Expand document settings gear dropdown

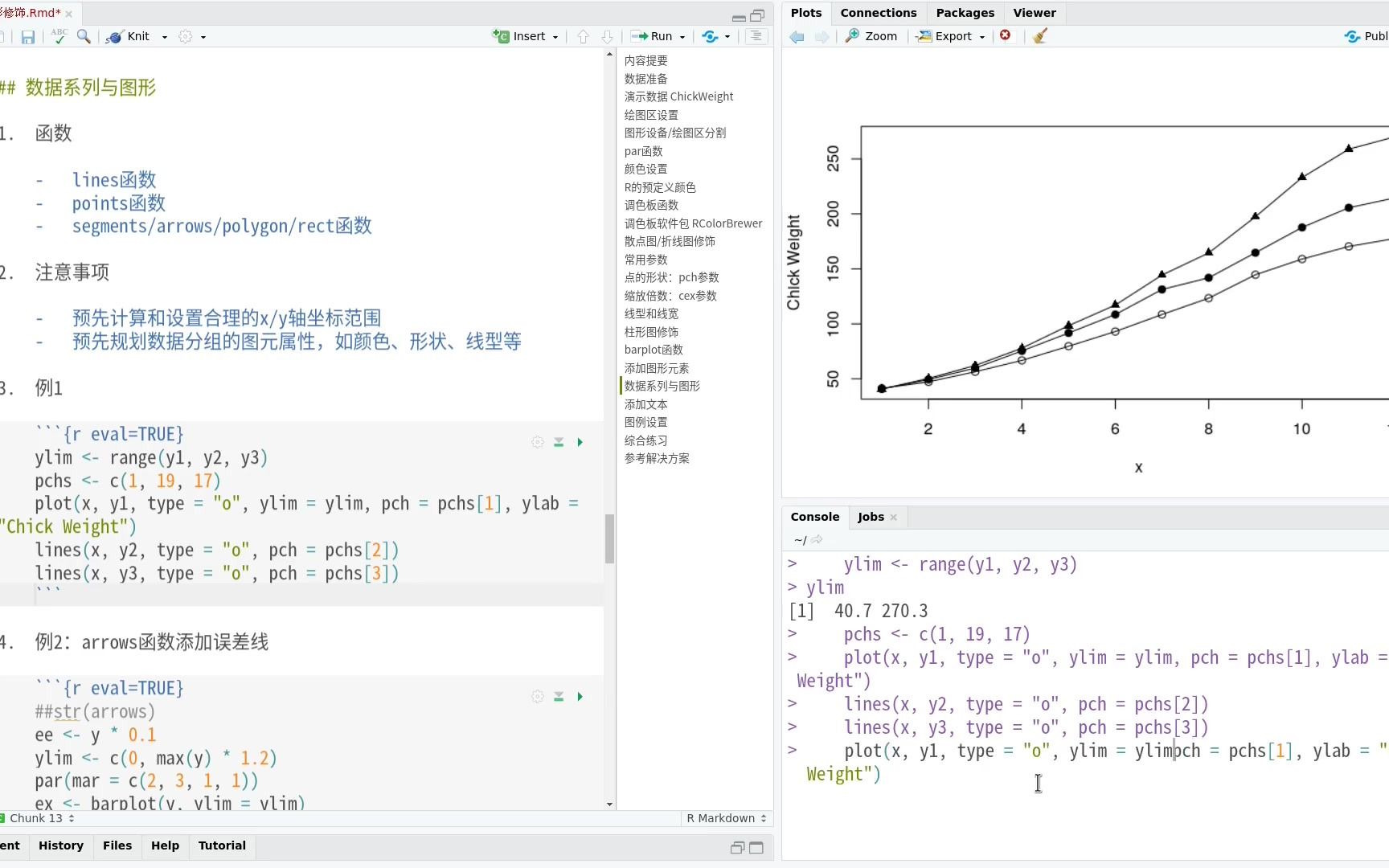pos(203,37)
